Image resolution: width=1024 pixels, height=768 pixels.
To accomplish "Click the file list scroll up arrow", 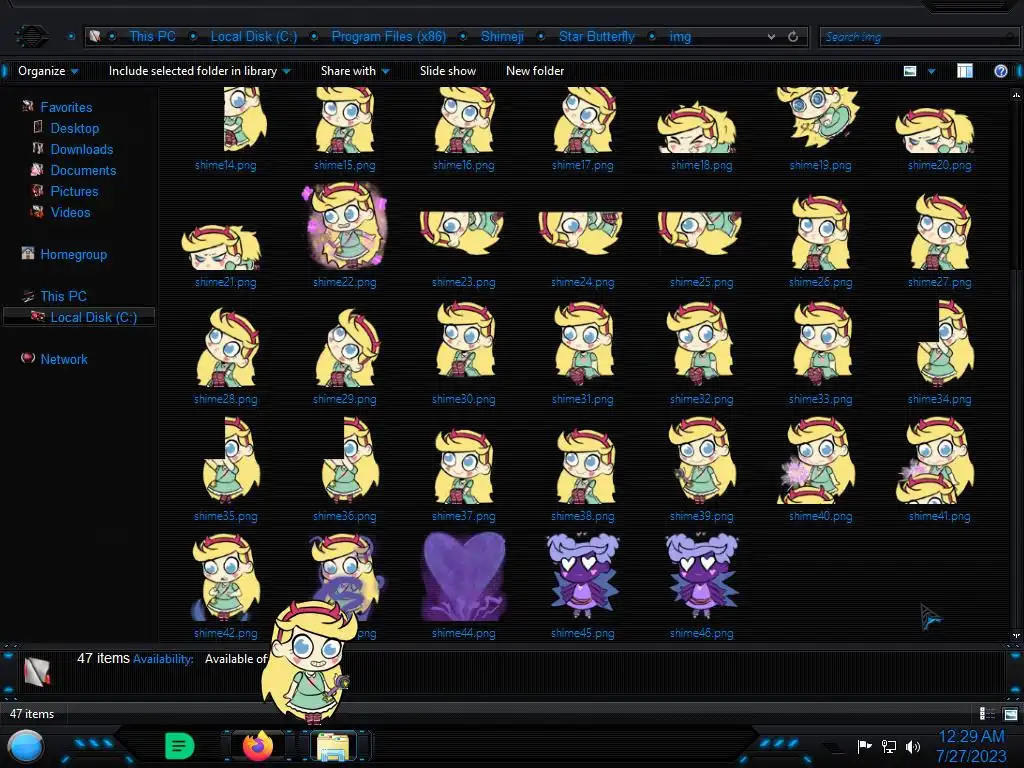I will pyautogui.click(x=1016, y=95).
